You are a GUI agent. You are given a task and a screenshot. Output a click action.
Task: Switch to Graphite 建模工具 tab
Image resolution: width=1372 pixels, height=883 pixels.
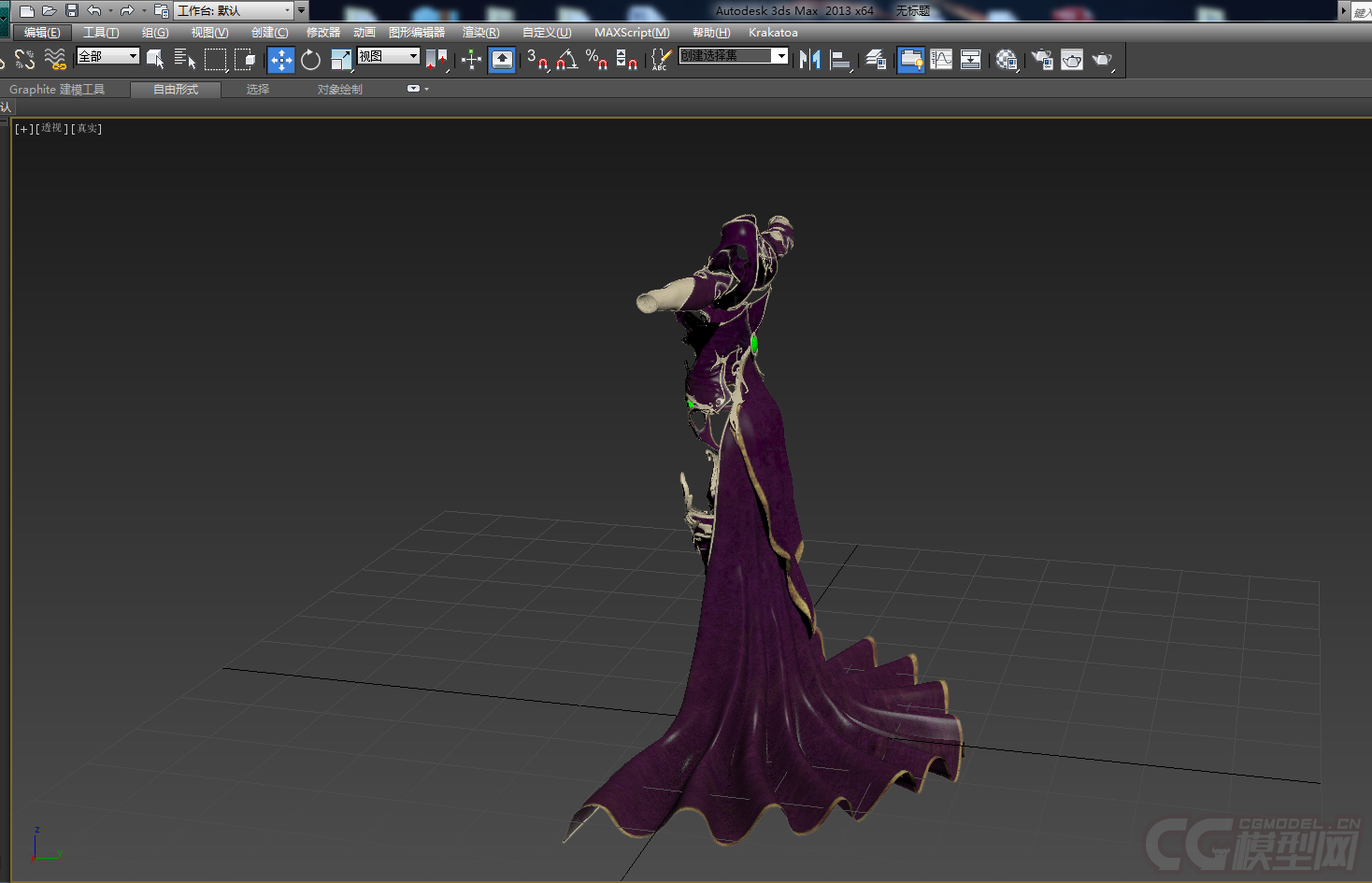(57, 90)
